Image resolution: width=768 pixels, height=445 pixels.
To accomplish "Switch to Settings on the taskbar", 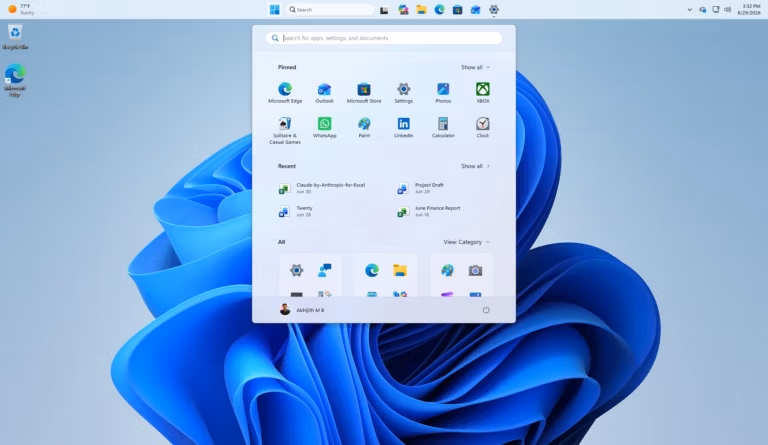I will click(x=494, y=9).
